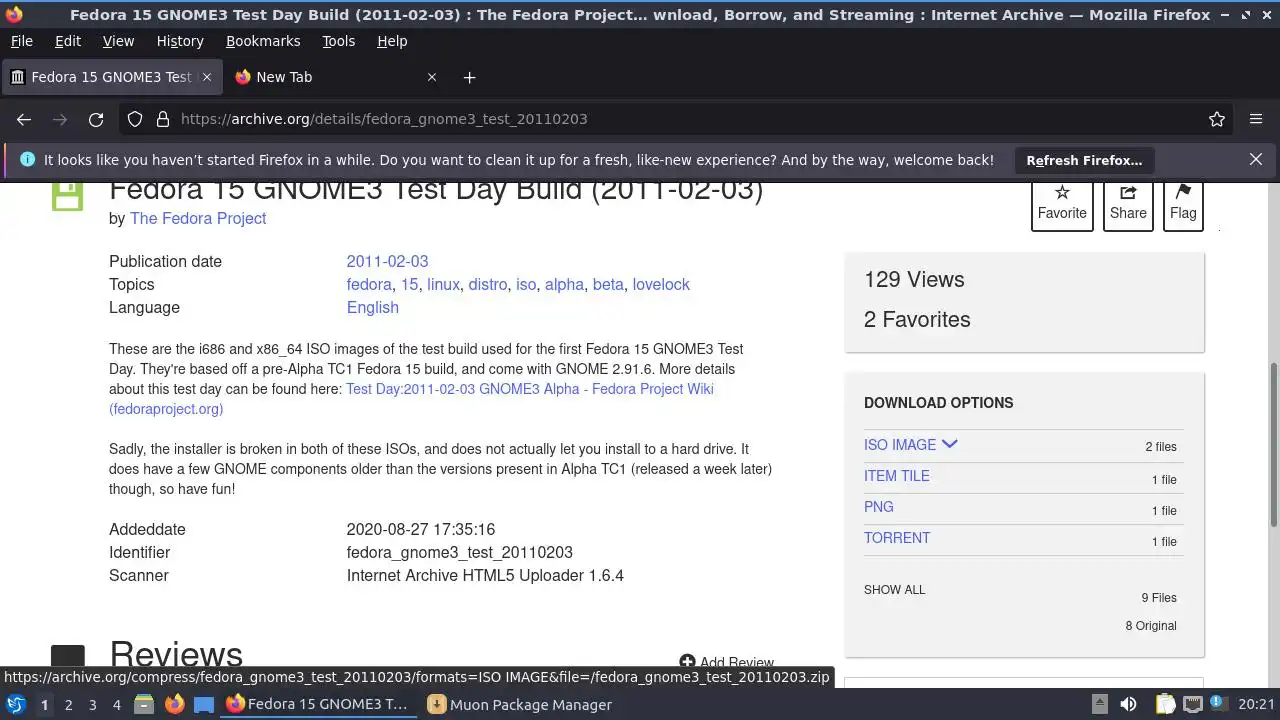Open the distro topic link
Screen dimensions: 1280x720
pyautogui.click(x=488, y=284)
